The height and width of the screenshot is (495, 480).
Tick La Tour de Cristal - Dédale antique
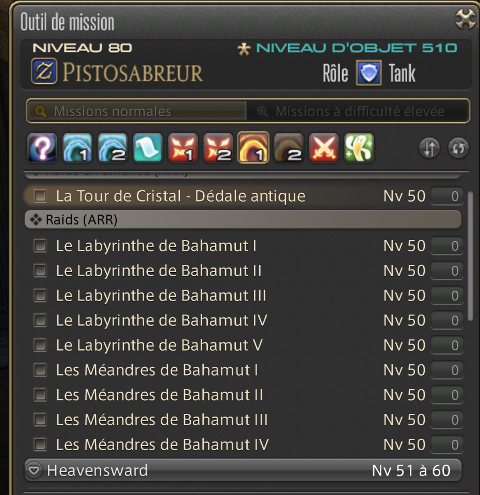pos(40,196)
